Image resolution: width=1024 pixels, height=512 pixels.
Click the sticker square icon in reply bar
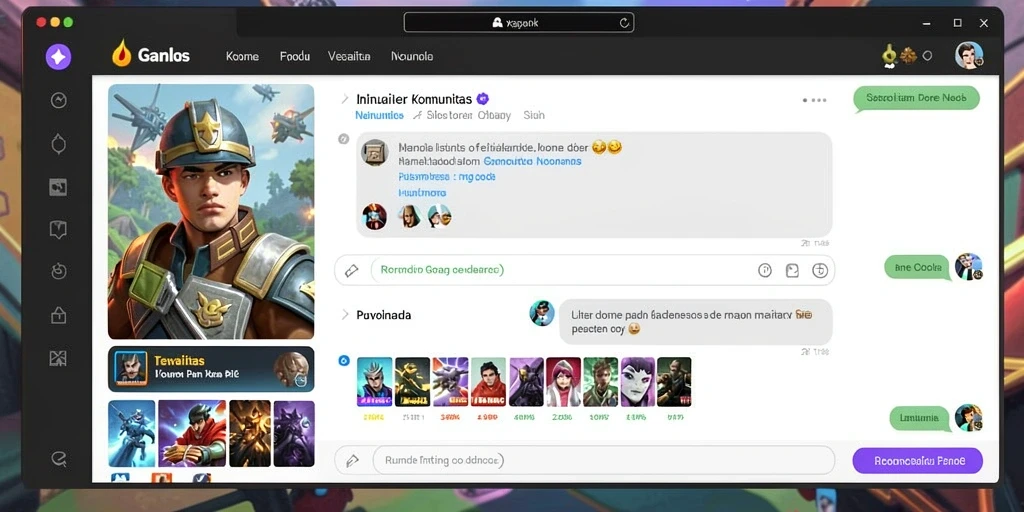click(x=792, y=270)
